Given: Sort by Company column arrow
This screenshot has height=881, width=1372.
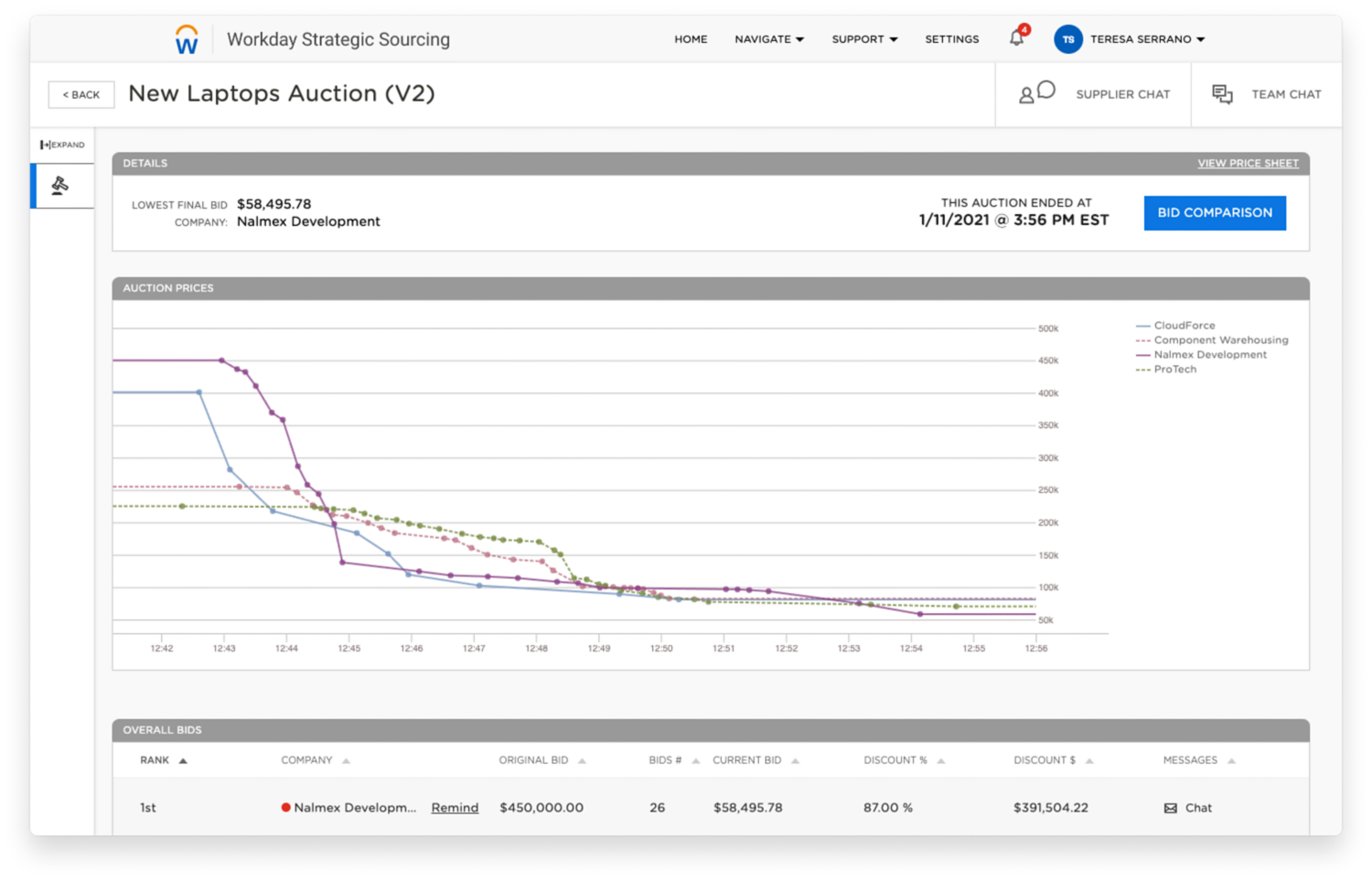Looking at the screenshot, I should coord(346,761).
